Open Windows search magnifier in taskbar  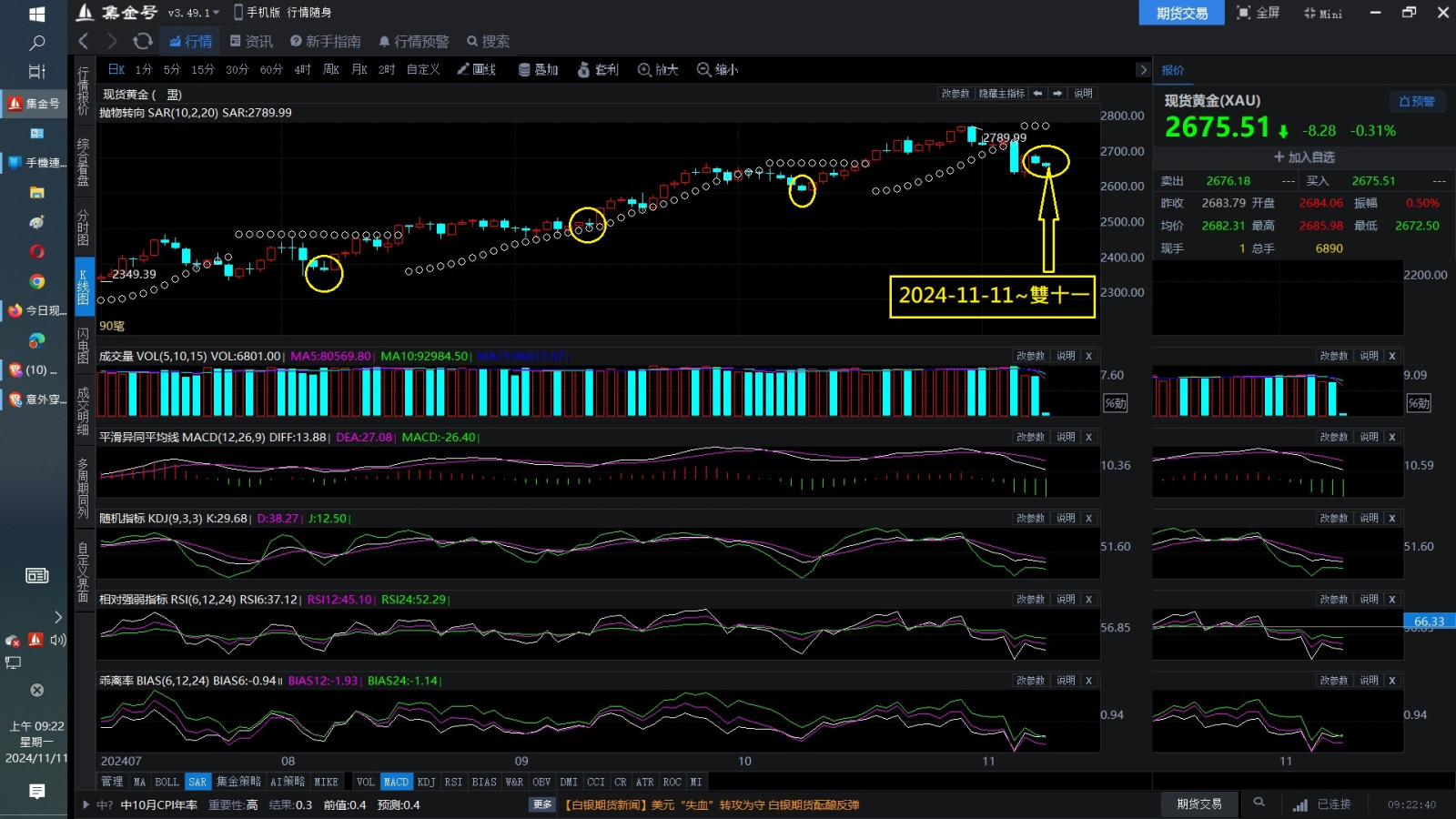[37, 43]
